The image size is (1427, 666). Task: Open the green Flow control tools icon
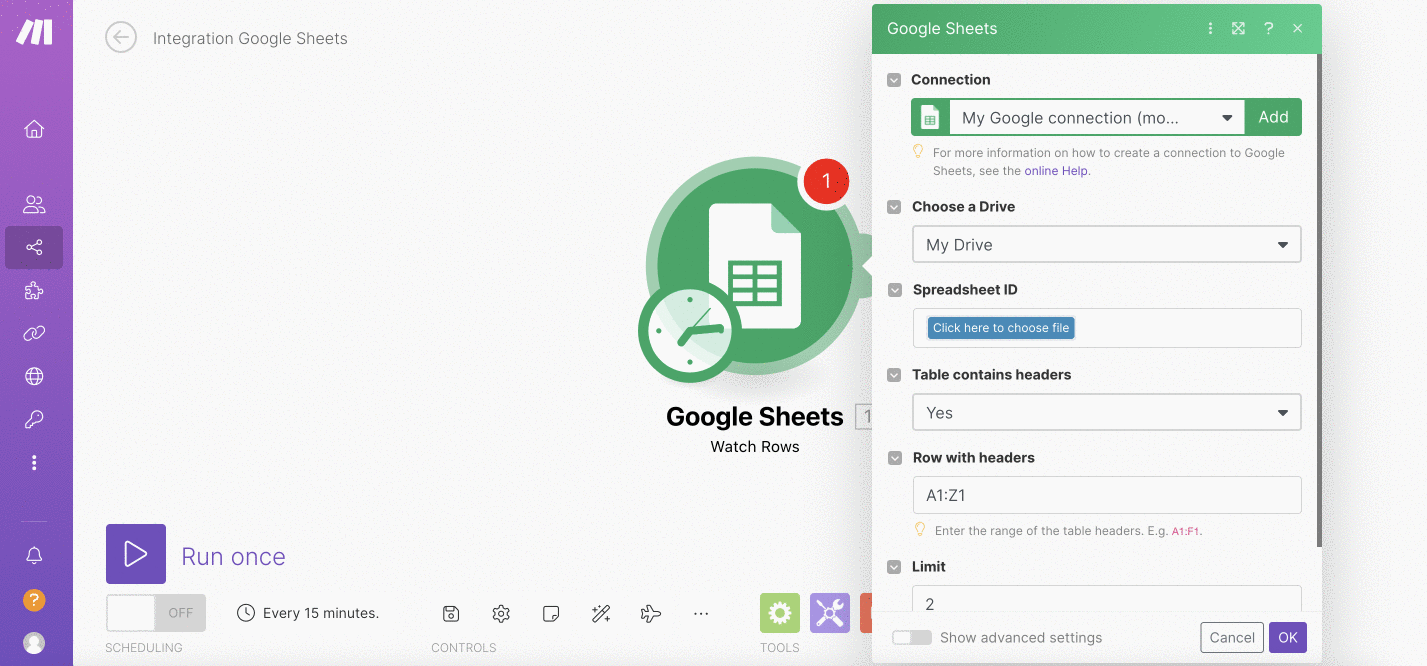click(x=780, y=613)
